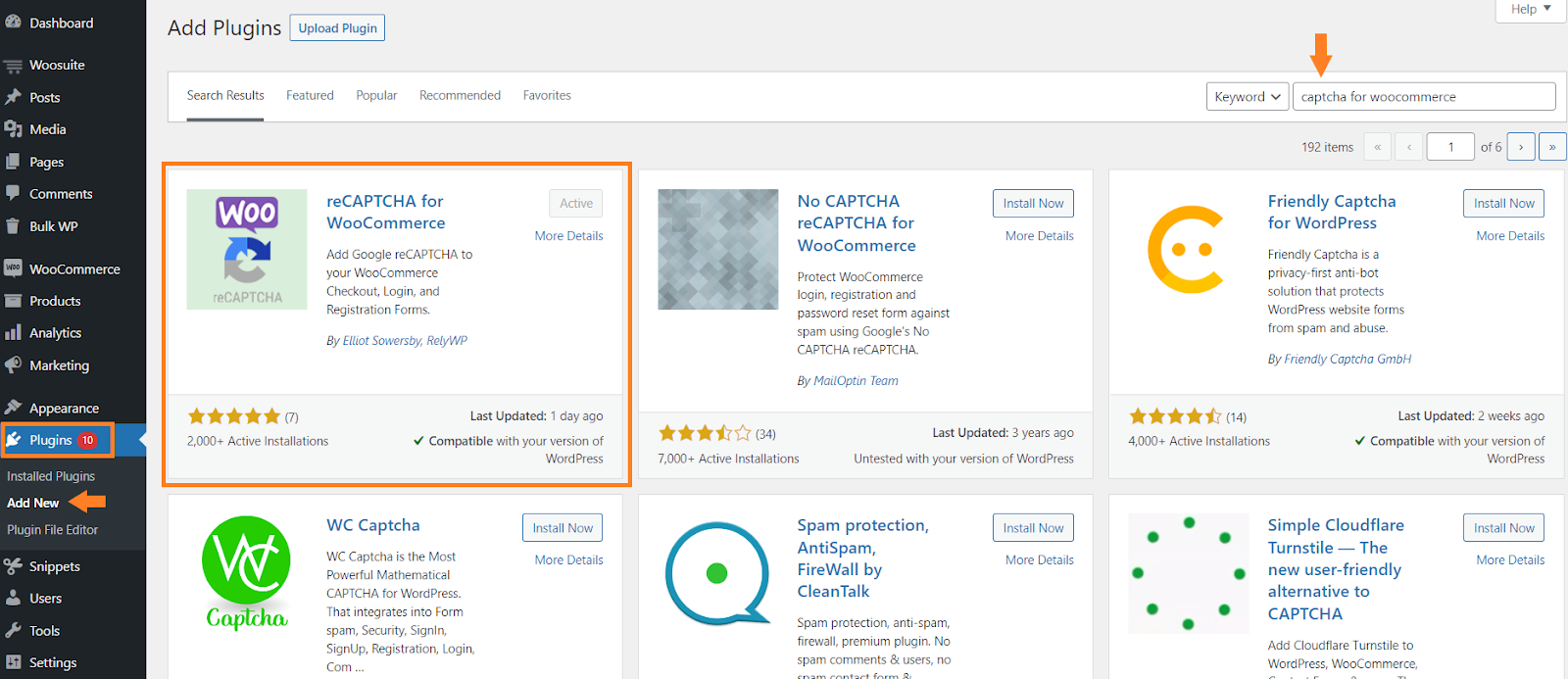Click the plugin search input field
Viewport: 1568px width, 679px height.
click(1424, 96)
